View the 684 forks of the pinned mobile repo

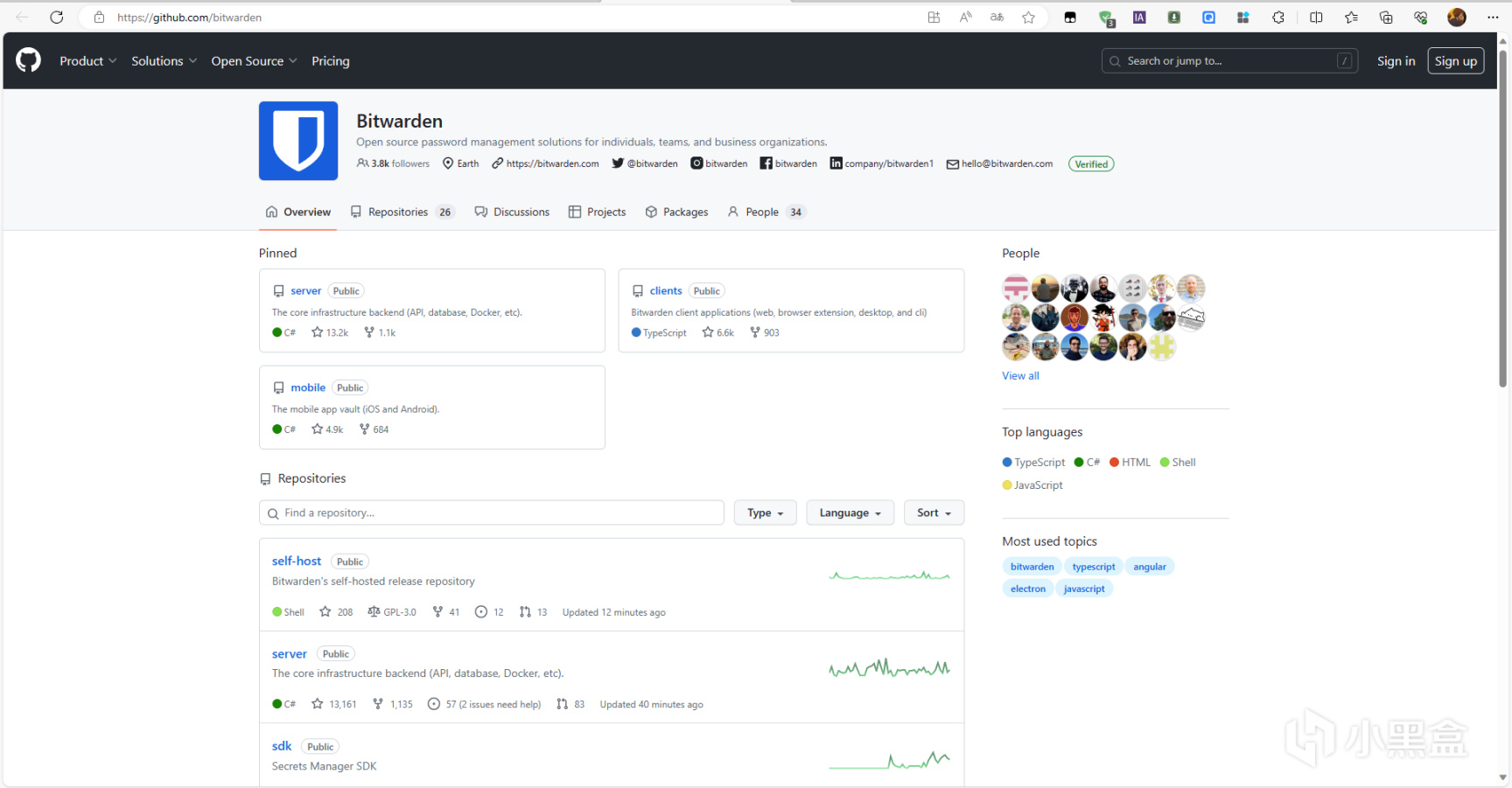tap(374, 429)
